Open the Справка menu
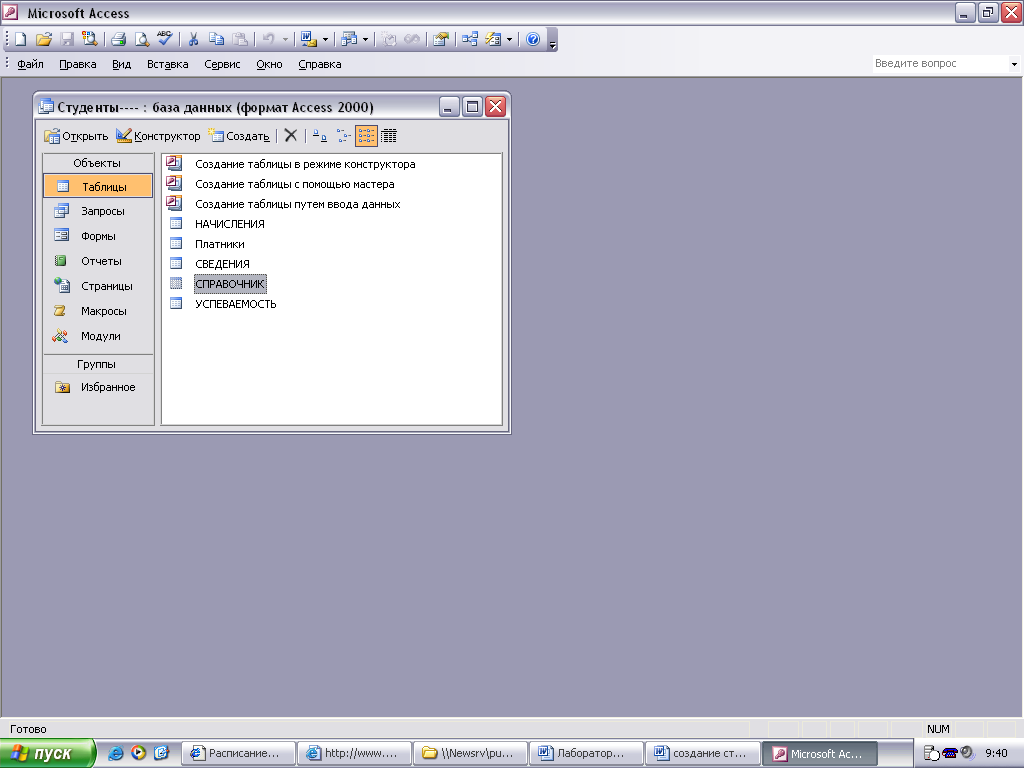The image size is (1024, 768). tap(319, 64)
